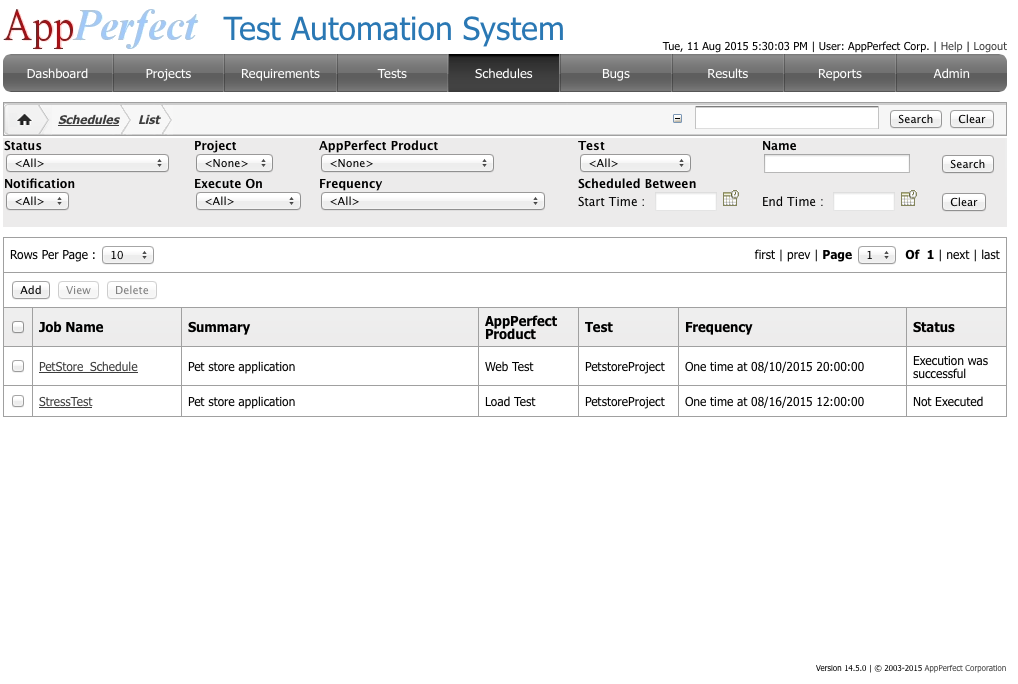Check the PetStore_Schedule row checkbox
The image size is (1018, 684).
tap(18, 367)
